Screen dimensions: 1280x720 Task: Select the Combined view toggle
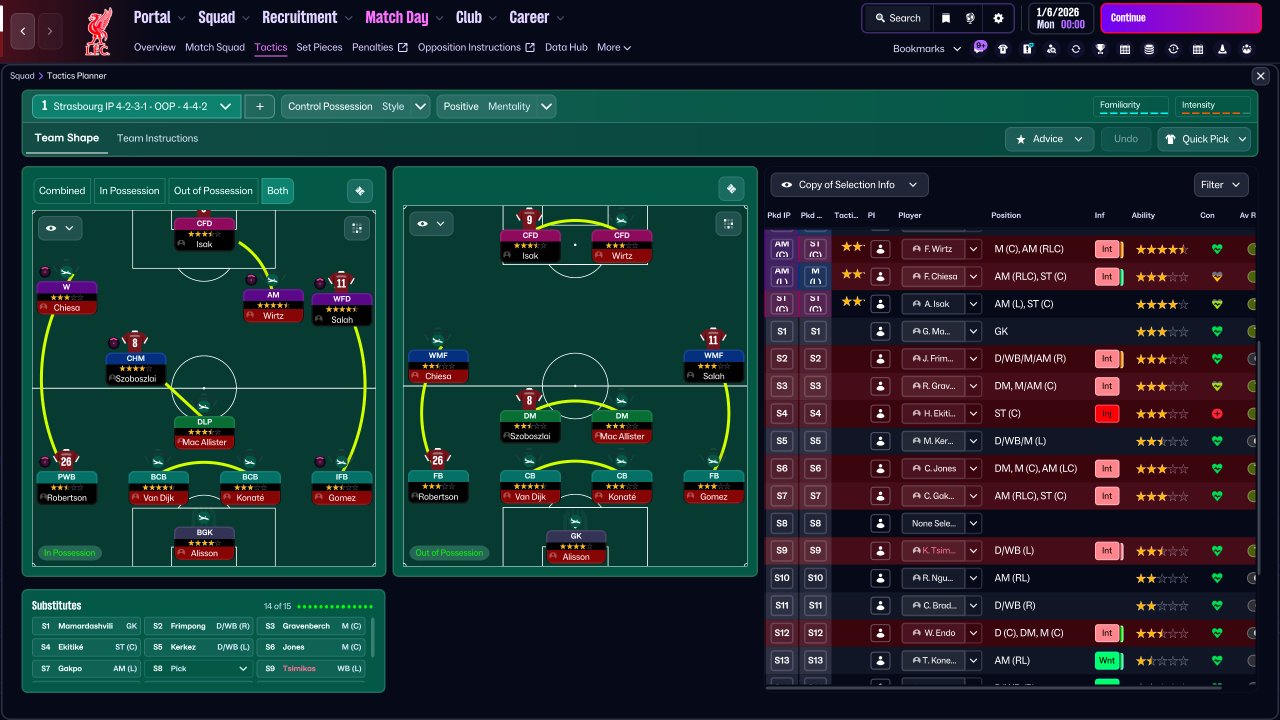coord(62,191)
